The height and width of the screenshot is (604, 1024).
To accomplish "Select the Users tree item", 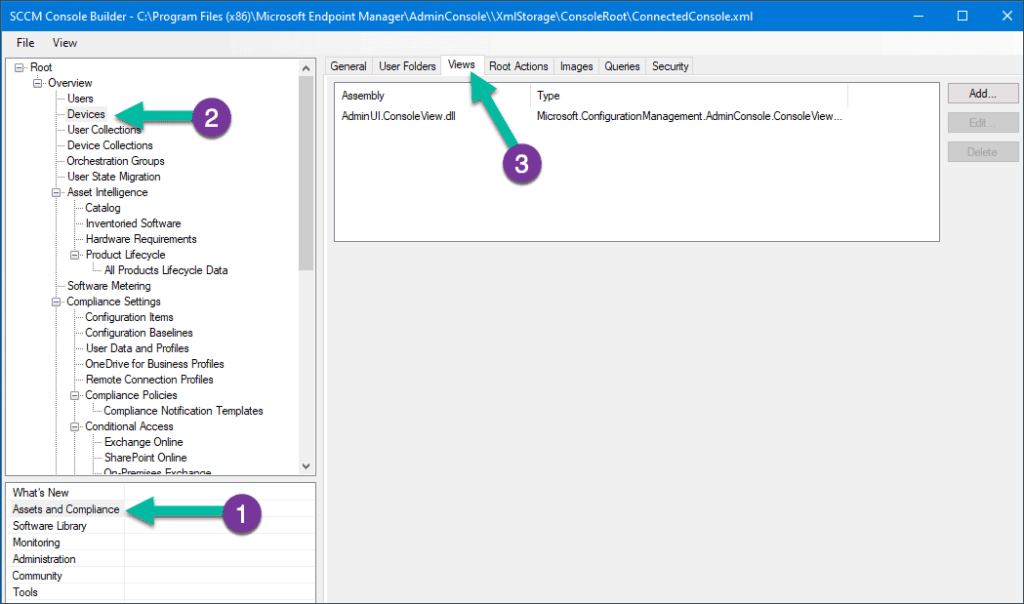I will pos(80,99).
